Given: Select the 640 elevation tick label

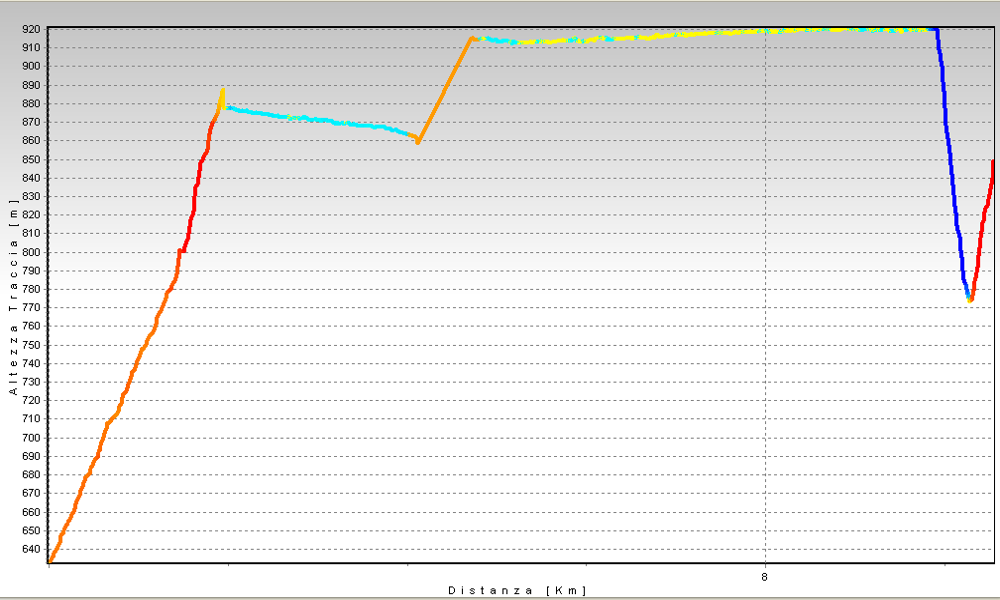Looking at the screenshot, I should 28,549.
